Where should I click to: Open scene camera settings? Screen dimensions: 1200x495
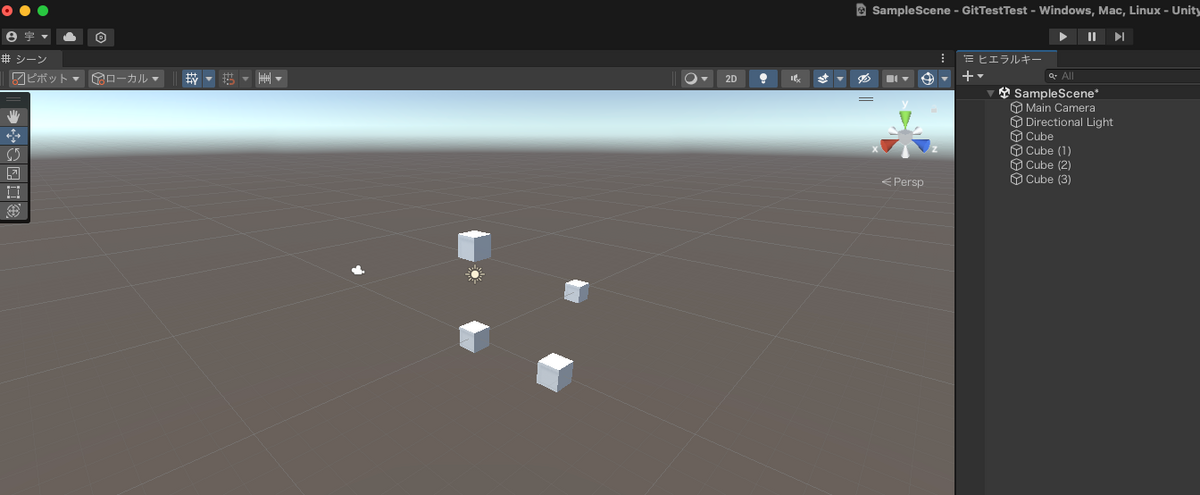(898, 78)
